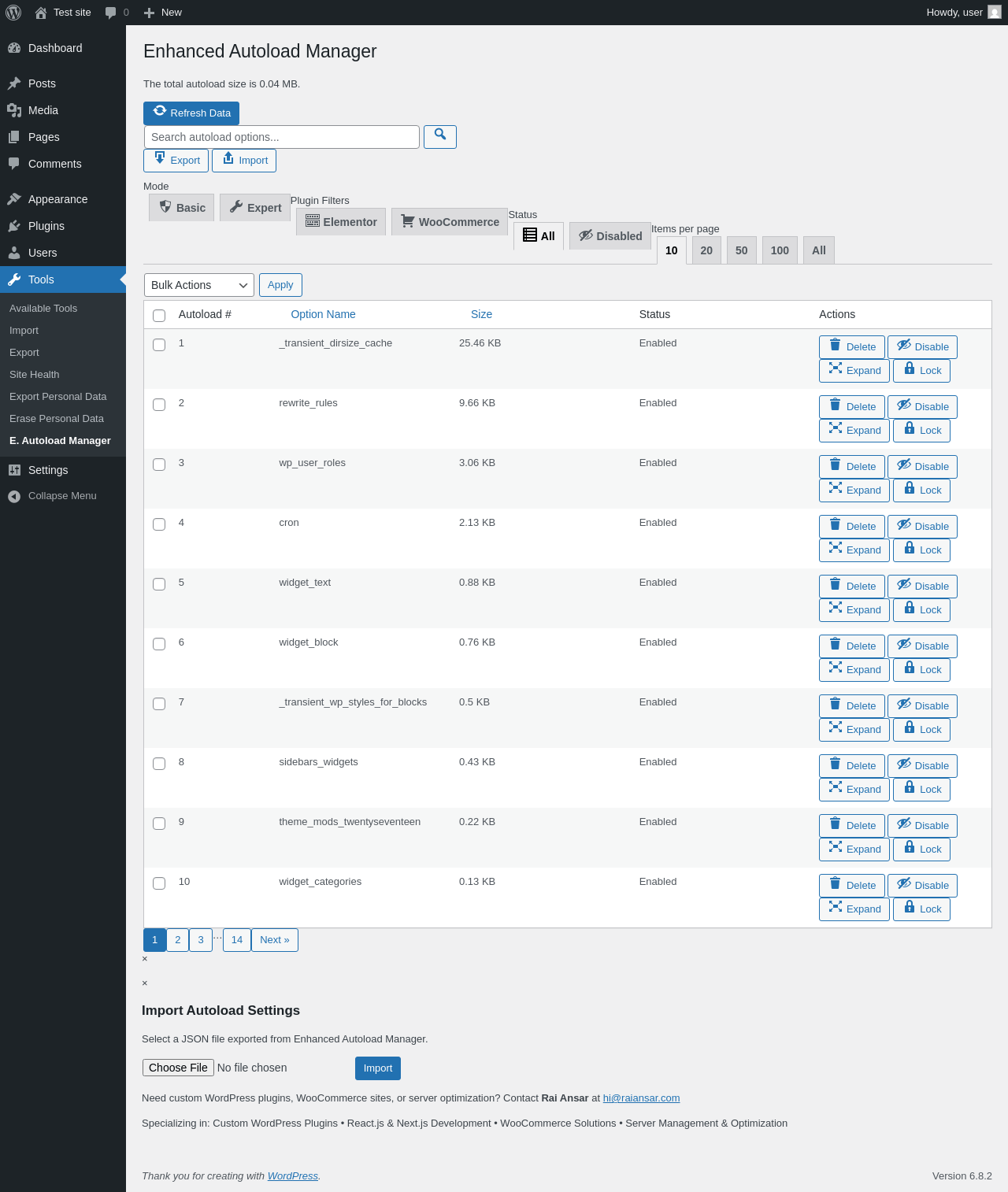Show All items per page
The width and height of the screenshot is (1008, 1192).
point(819,250)
